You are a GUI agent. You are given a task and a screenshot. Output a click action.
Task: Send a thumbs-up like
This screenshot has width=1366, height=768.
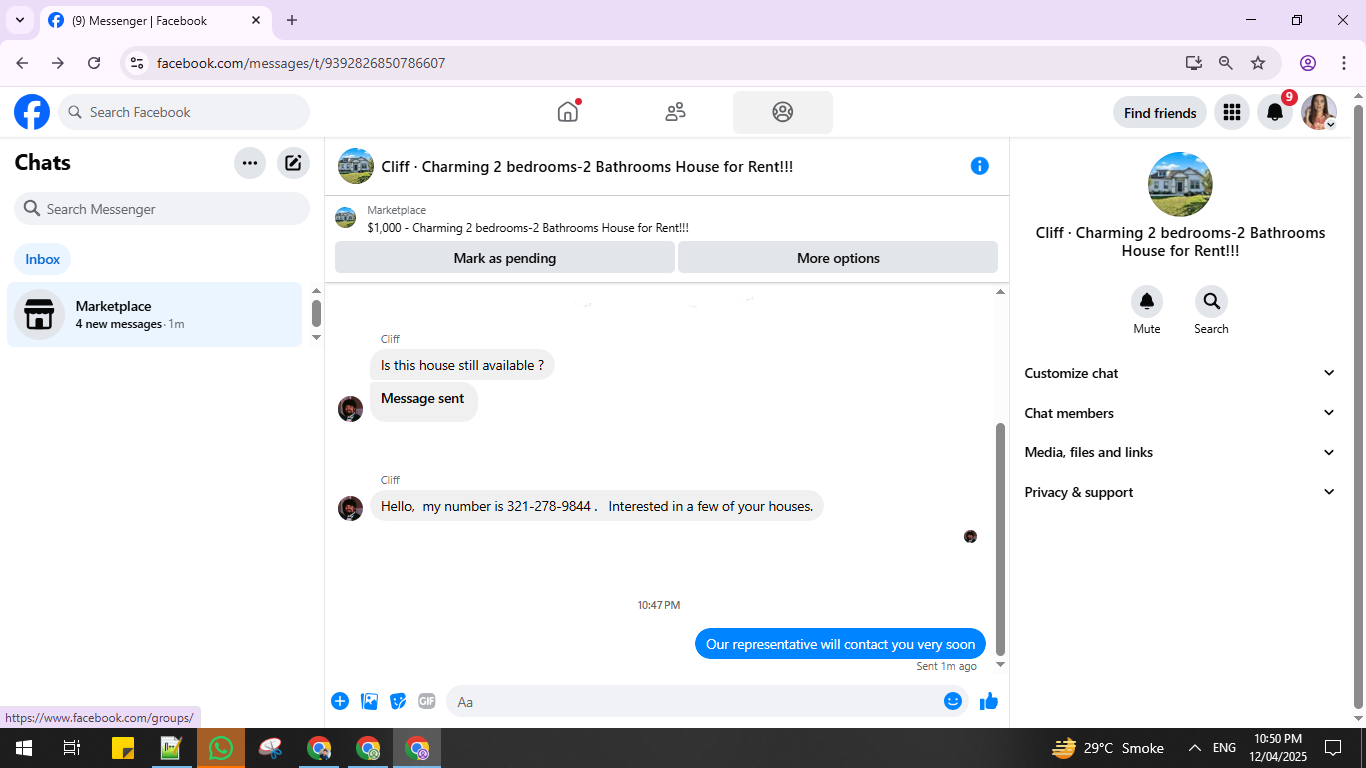click(989, 701)
